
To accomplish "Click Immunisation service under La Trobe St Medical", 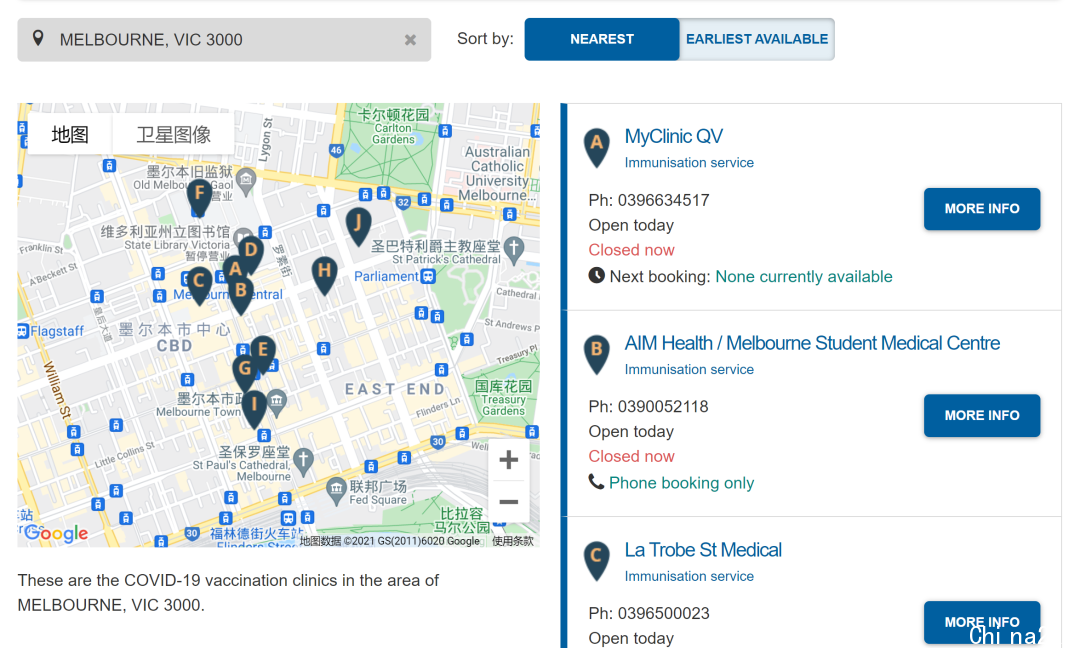I will pyautogui.click(x=689, y=576).
